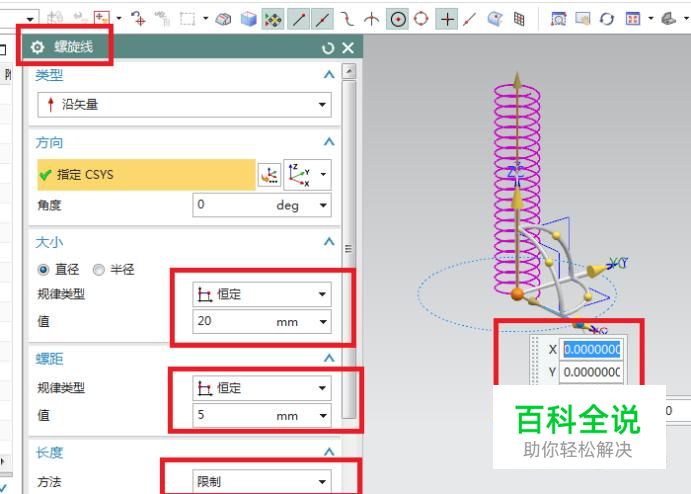Collapse the 螺距 section
This screenshot has width=691, height=494.
coord(329,358)
